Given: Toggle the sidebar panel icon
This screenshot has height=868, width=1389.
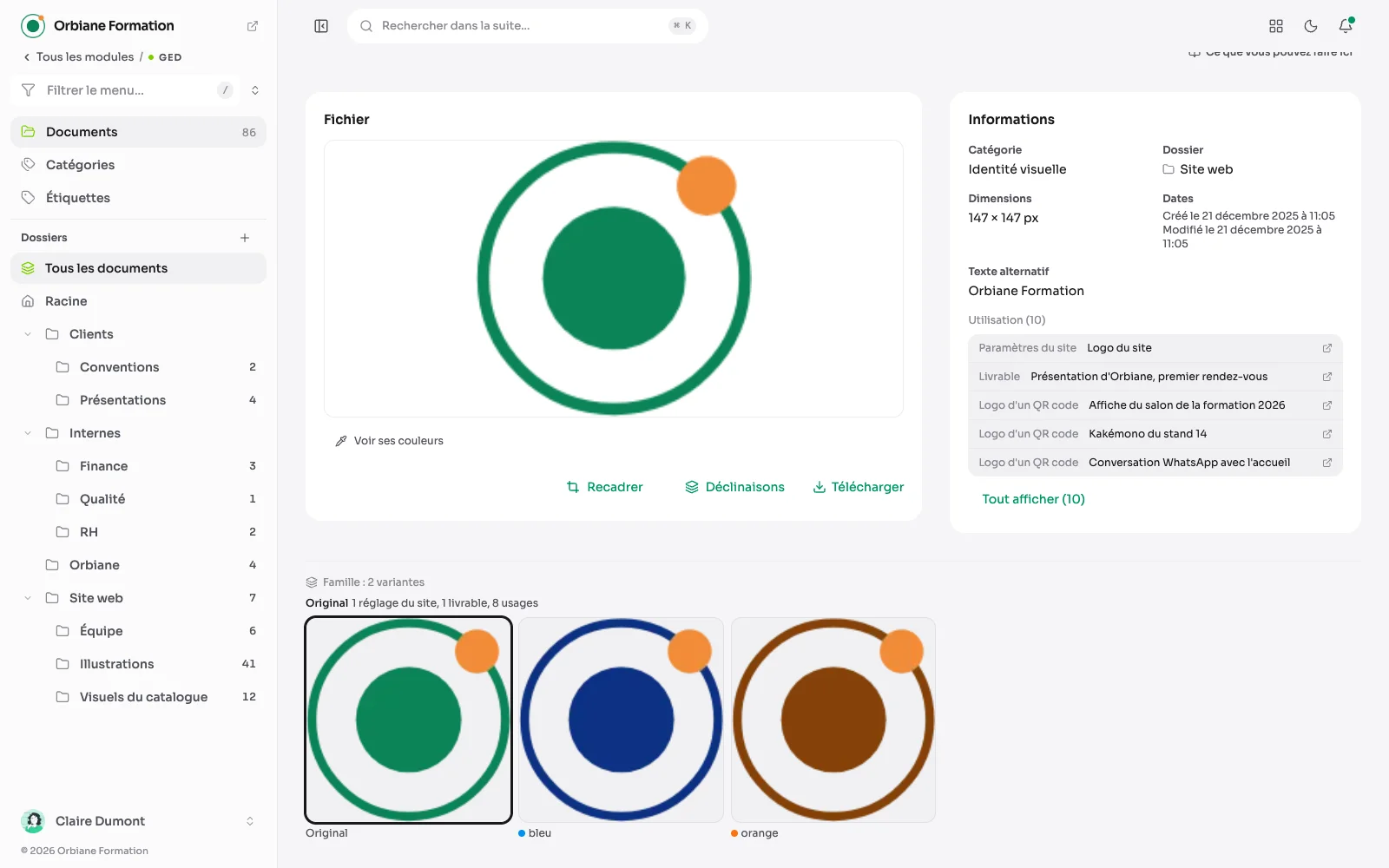Looking at the screenshot, I should point(321,26).
